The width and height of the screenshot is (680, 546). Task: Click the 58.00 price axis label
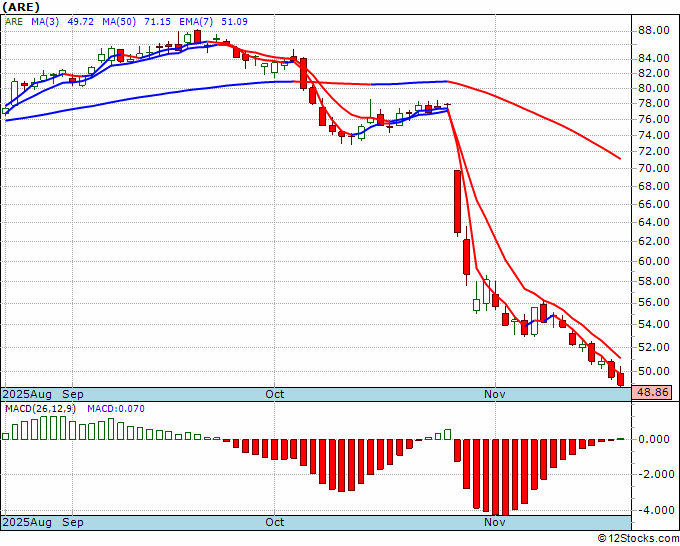click(x=654, y=281)
